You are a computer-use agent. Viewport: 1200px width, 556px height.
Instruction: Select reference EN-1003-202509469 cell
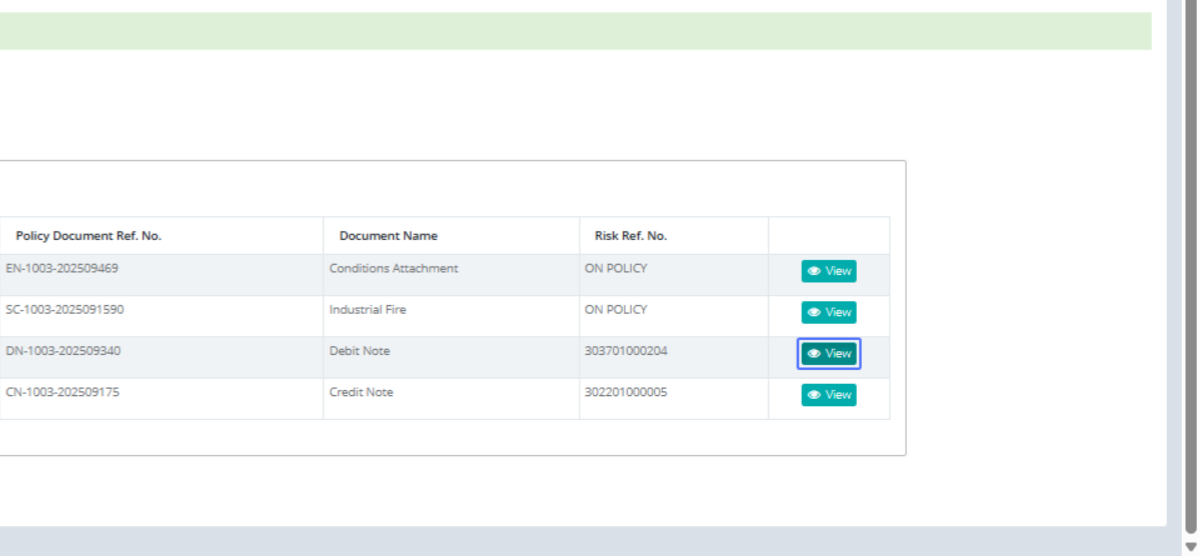62,268
